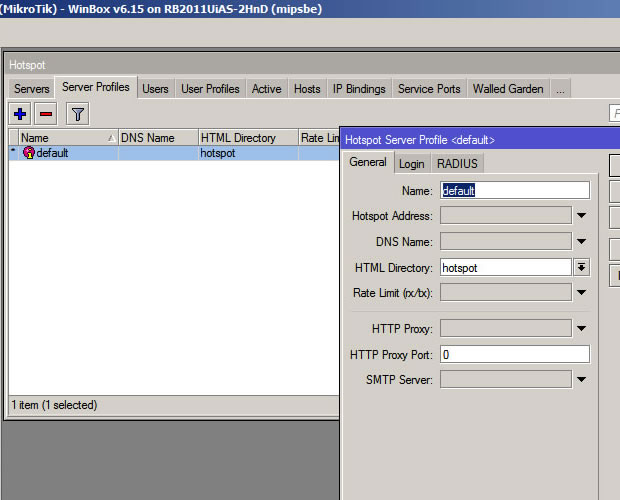Viewport: 620px width, 500px height.
Task: Click the HTML Directory text field
Action: click(x=506, y=268)
